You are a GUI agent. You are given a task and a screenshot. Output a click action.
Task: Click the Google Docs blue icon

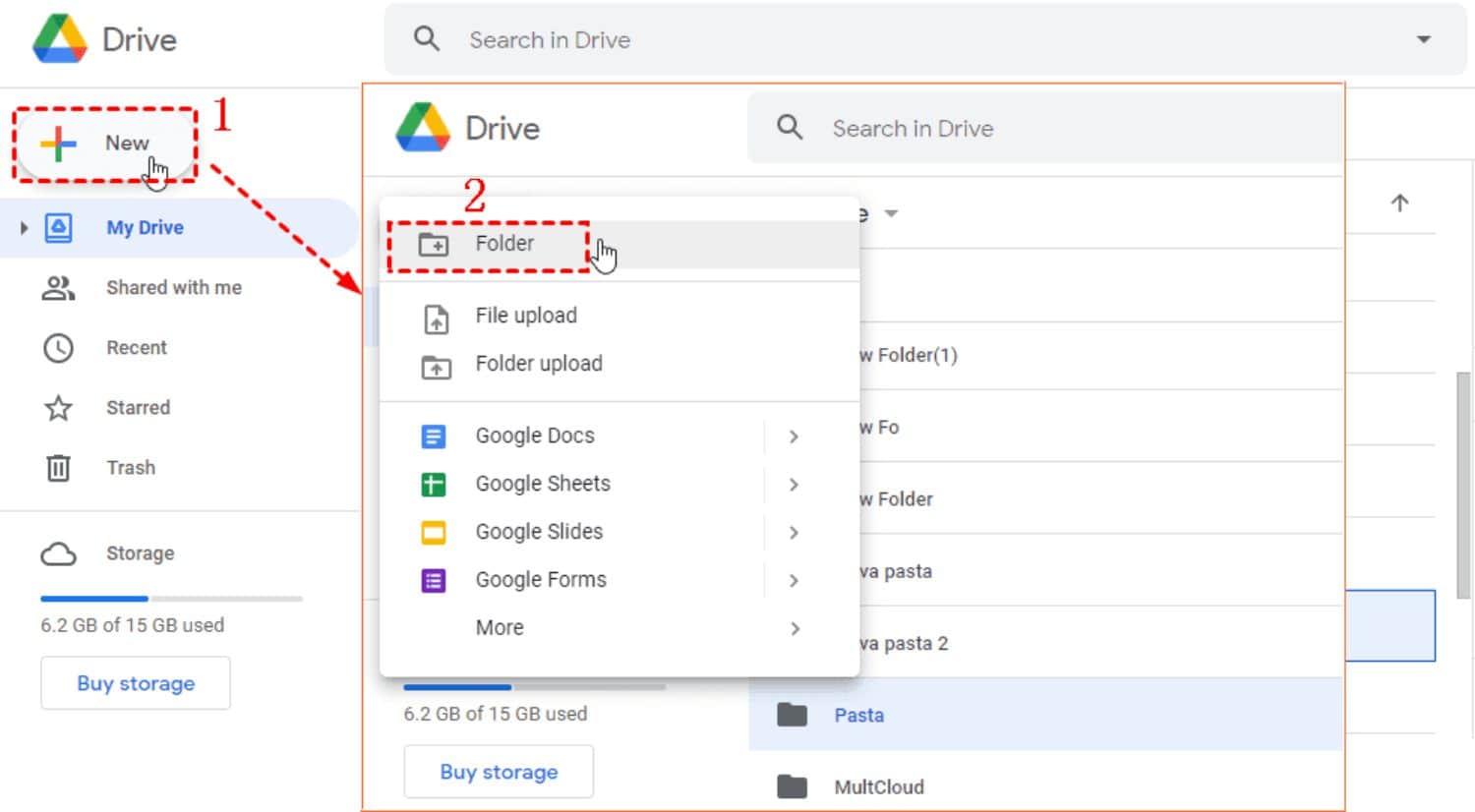coord(433,436)
